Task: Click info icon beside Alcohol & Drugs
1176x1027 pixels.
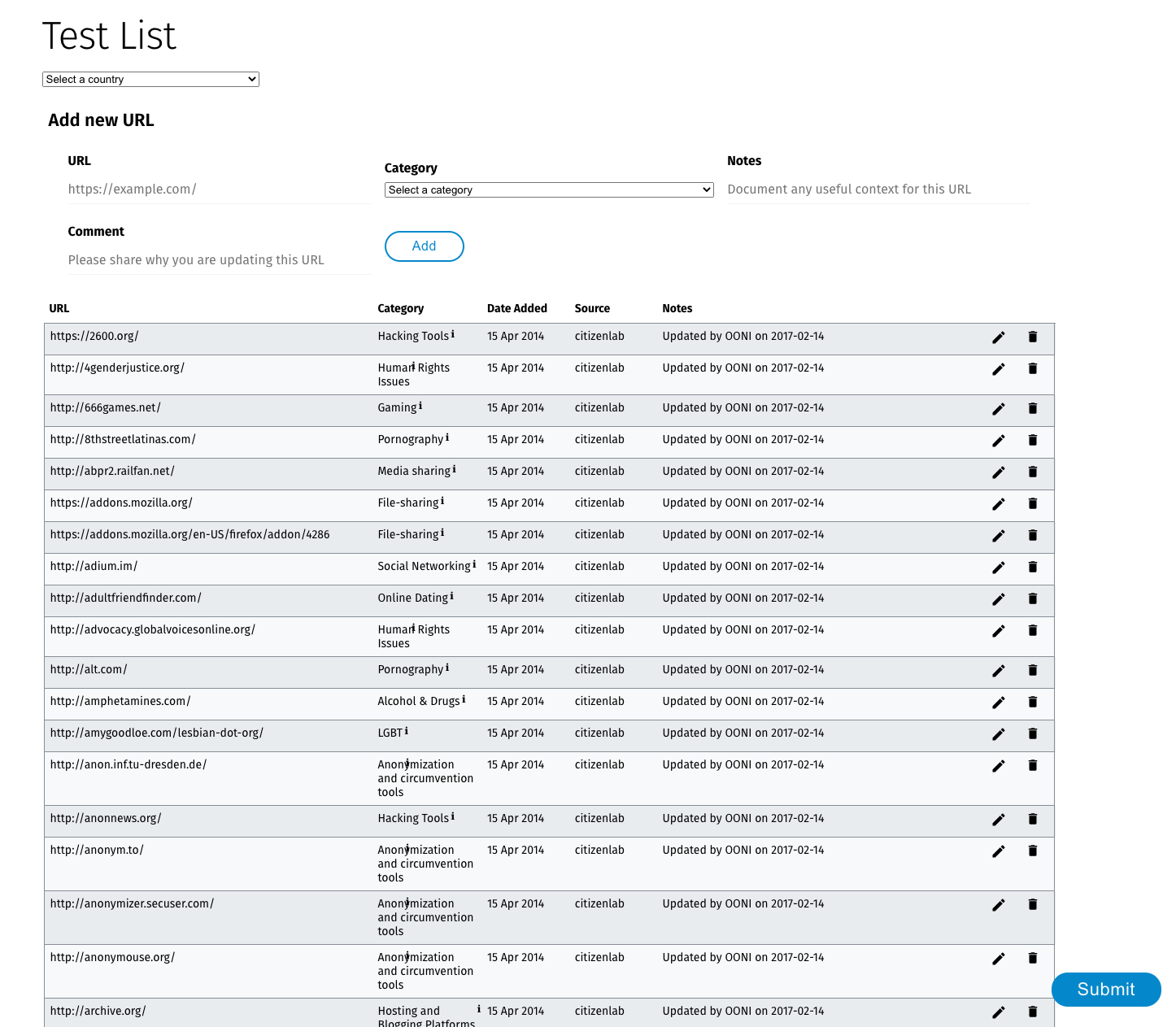Action: pos(464,700)
